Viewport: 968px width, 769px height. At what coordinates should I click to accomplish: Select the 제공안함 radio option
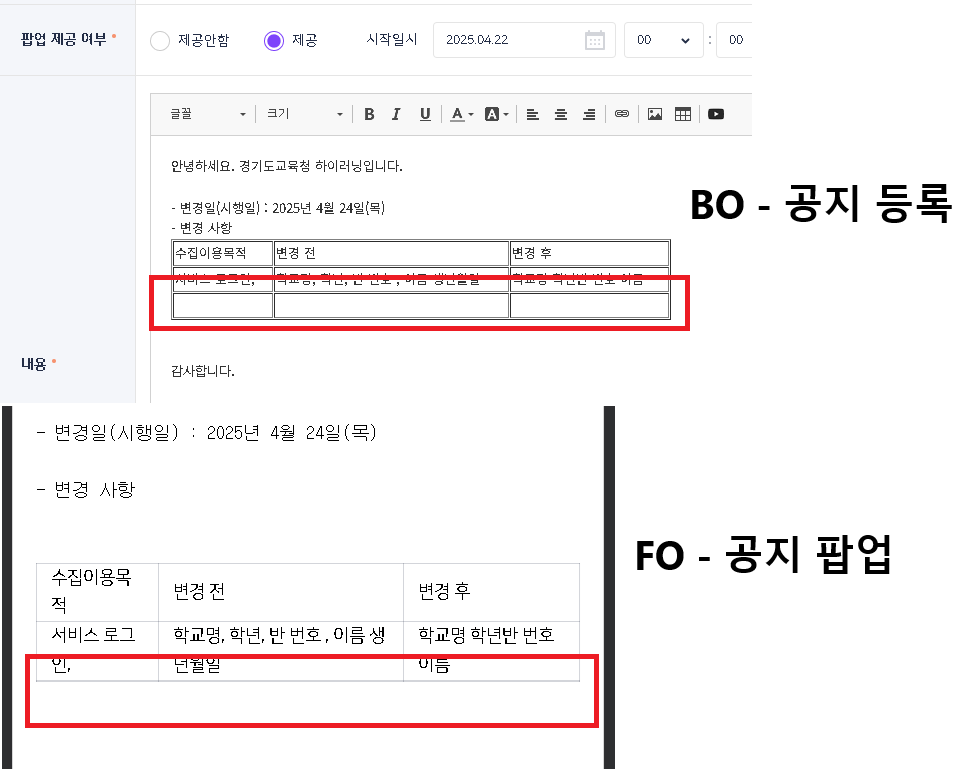(x=160, y=41)
